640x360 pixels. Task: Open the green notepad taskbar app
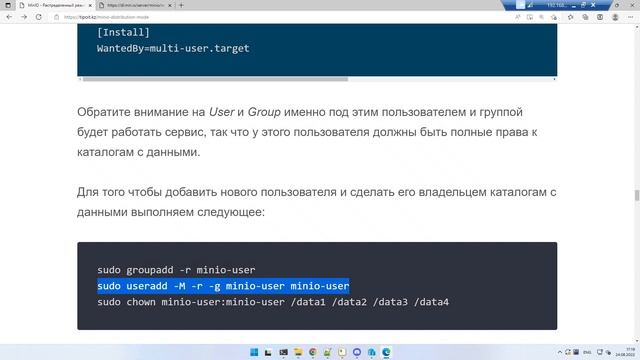tap(327, 352)
